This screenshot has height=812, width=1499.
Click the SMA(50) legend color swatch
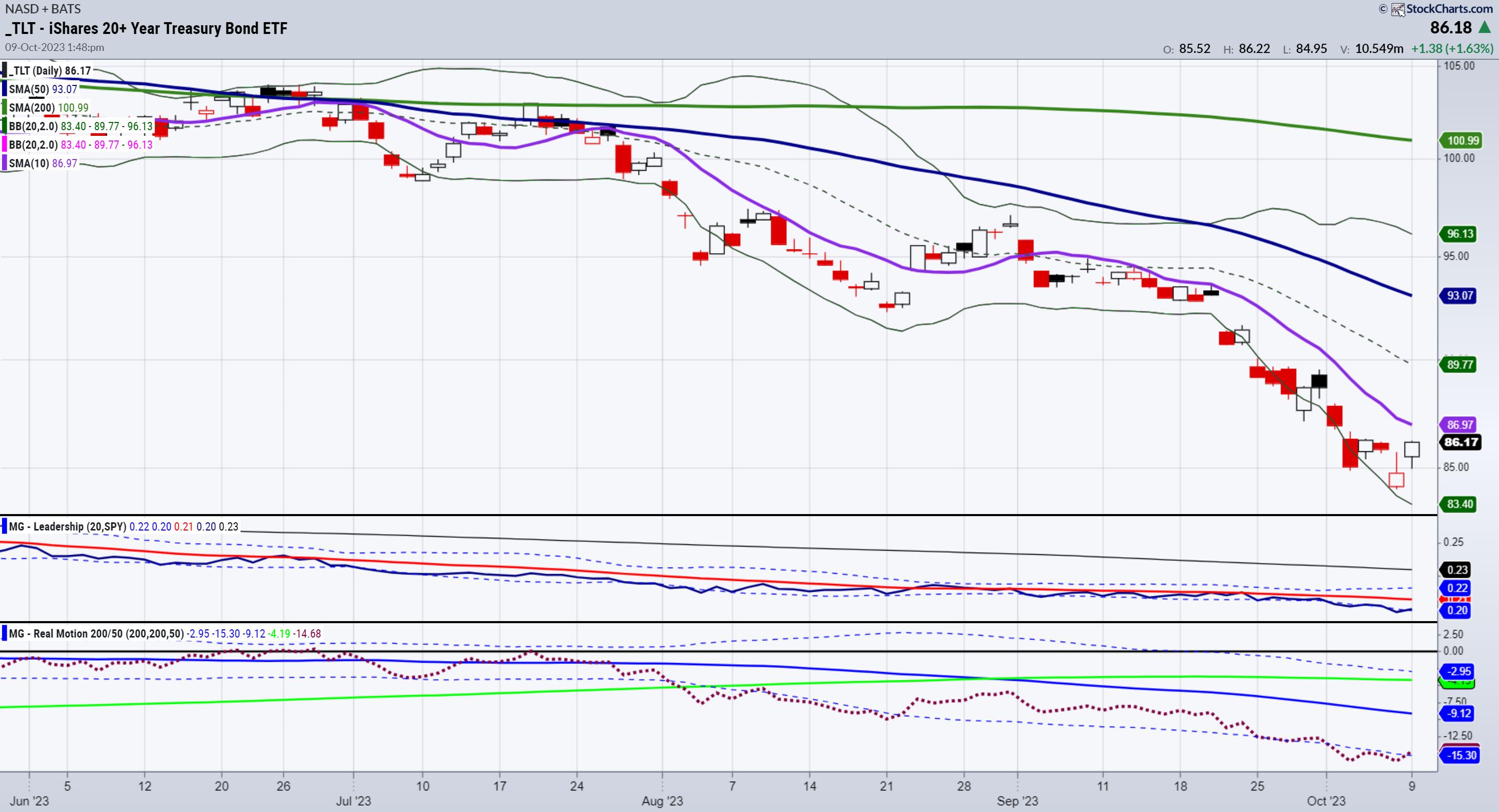[5, 89]
